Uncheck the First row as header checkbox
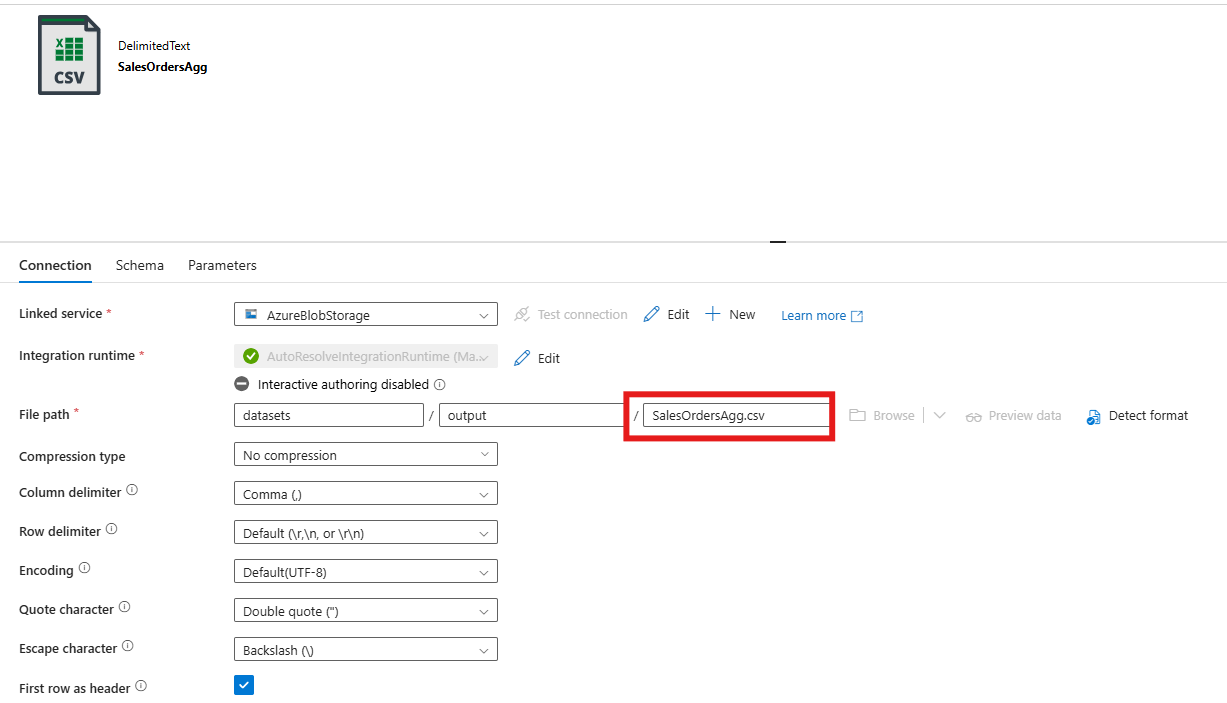This screenshot has width=1227, height=703. [x=244, y=686]
